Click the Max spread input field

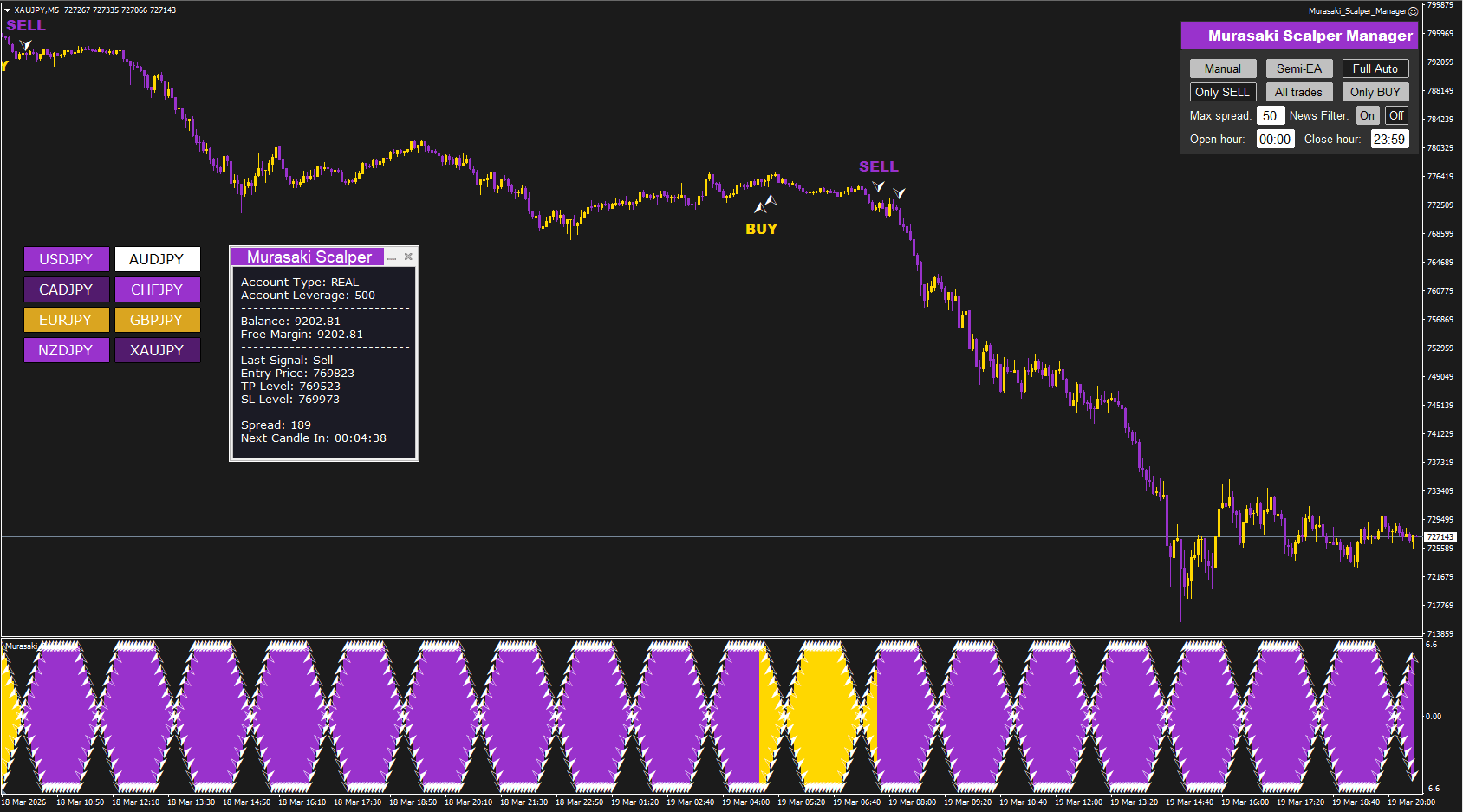tap(1270, 115)
